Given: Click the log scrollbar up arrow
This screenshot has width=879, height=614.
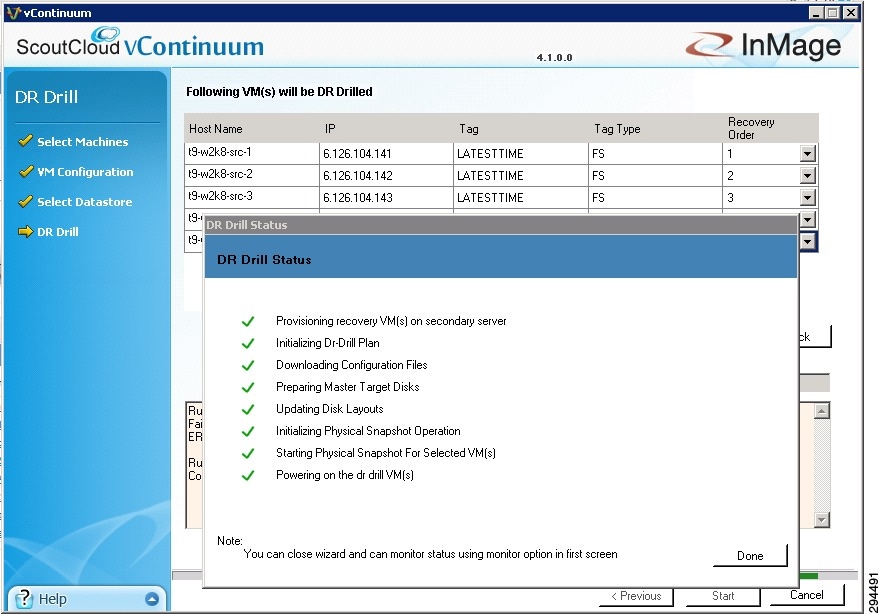Looking at the screenshot, I should tap(821, 411).
